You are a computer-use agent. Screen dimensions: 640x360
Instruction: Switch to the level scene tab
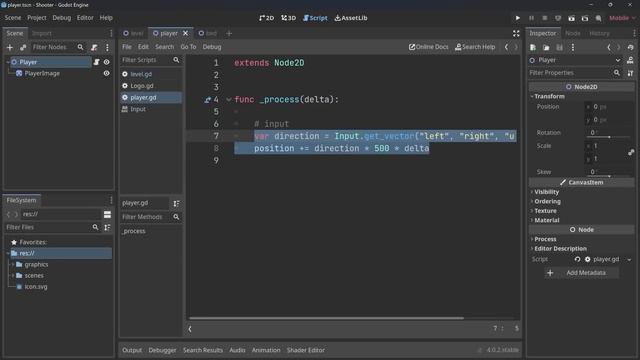click(133, 33)
